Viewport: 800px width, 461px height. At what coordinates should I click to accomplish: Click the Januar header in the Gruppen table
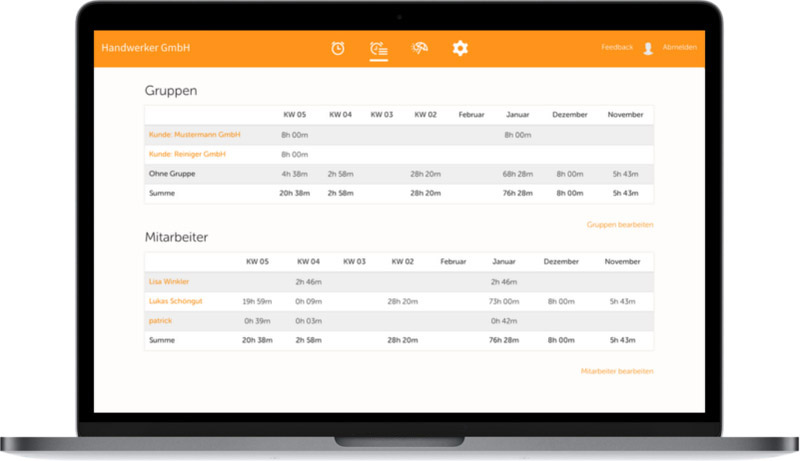517,114
